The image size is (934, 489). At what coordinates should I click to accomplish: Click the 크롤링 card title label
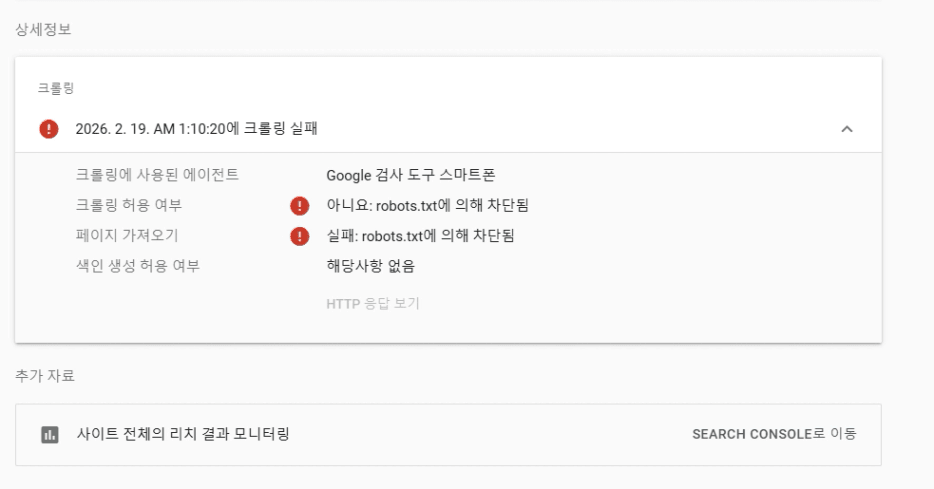tap(56, 88)
